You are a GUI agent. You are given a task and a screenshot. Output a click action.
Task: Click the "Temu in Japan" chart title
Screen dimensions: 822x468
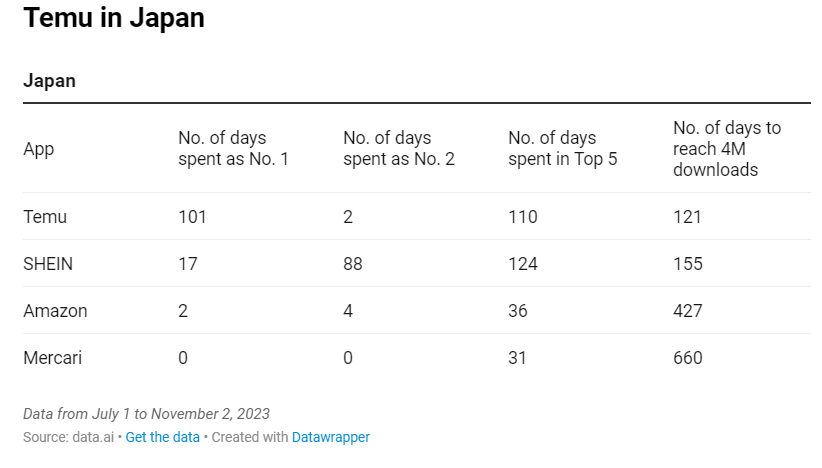114,18
